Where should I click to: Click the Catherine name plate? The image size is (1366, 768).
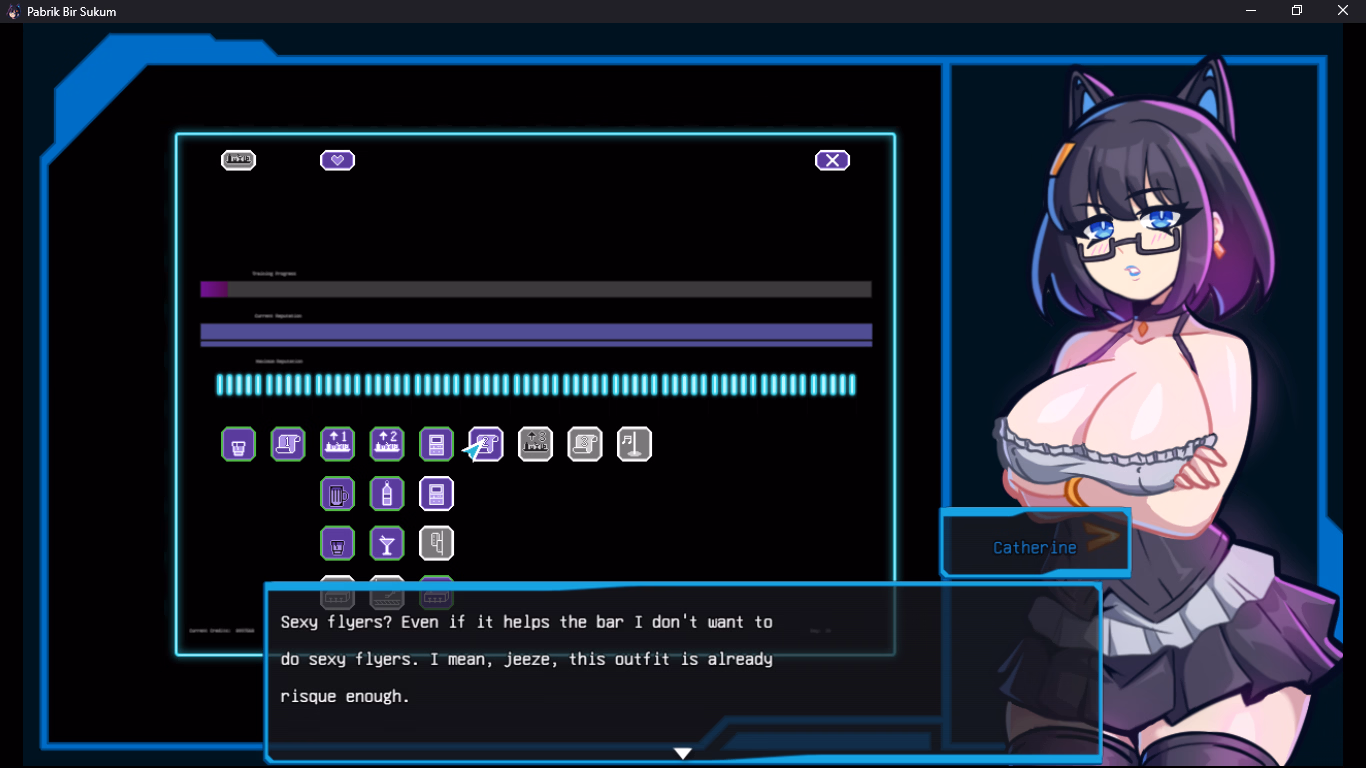1034,547
